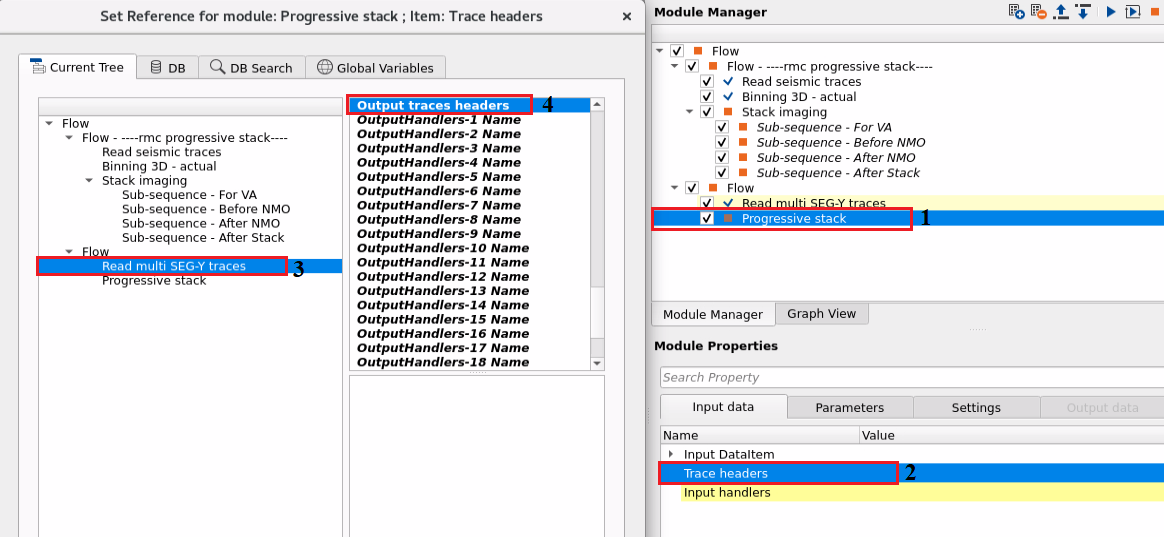Viewport: 1164px width, 537px height.
Task: Move the selected module down with the down-arrow icon
Action: point(1082,11)
